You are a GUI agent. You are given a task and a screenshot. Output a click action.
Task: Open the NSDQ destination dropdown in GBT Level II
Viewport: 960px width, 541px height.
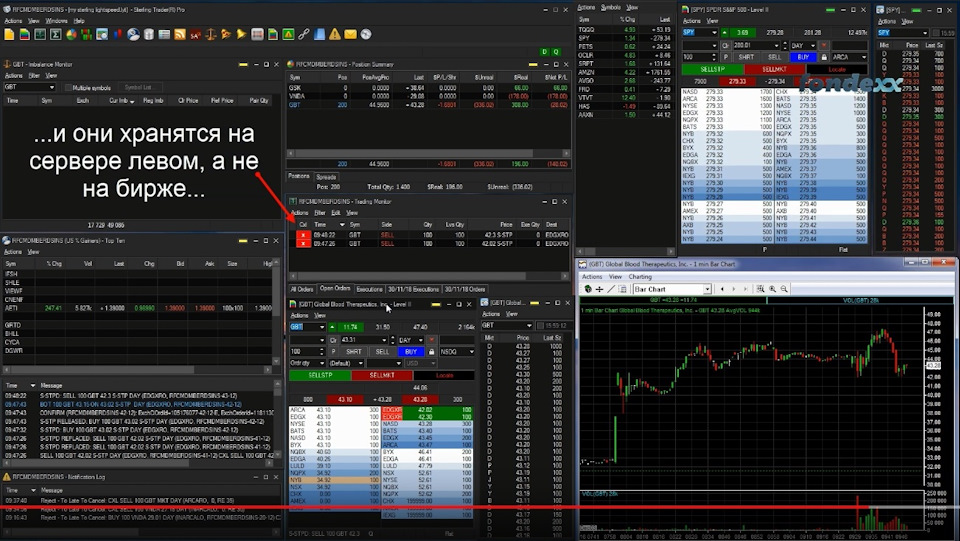pos(471,352)
